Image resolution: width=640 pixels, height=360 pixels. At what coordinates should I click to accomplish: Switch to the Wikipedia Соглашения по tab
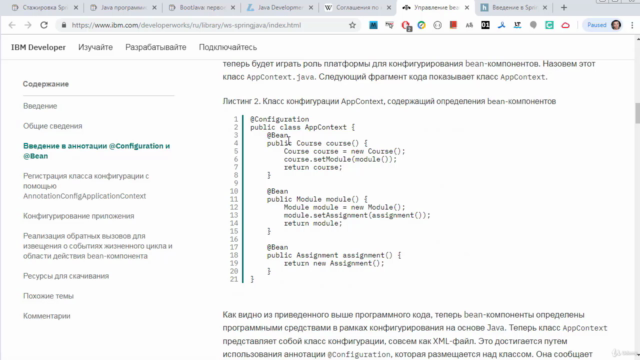pos(358,7)
